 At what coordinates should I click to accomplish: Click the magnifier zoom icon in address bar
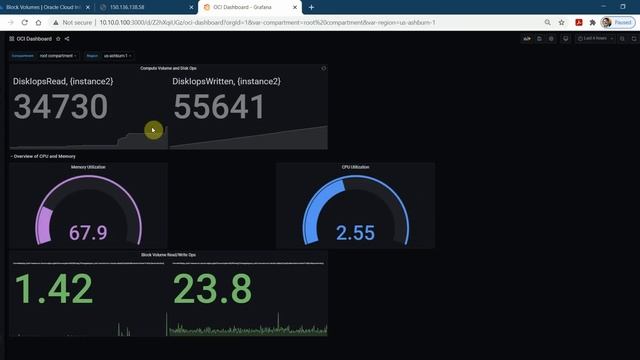(x=547, y=22)
